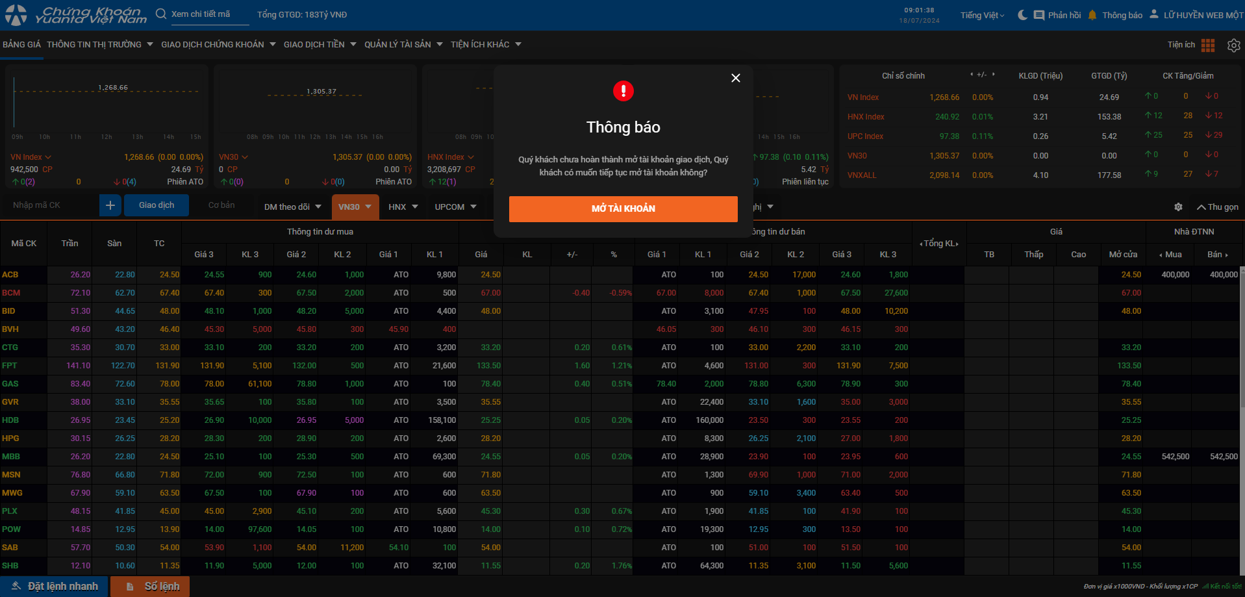
Task: Toggle dark mode via the moon icon
Action: coord(1022,15)
